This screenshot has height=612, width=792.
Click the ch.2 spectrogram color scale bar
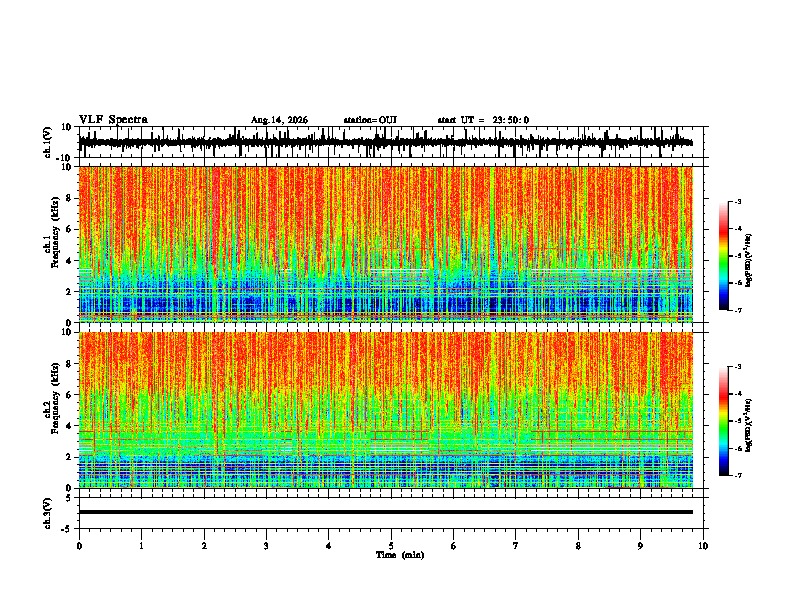[x=724, y=421]
